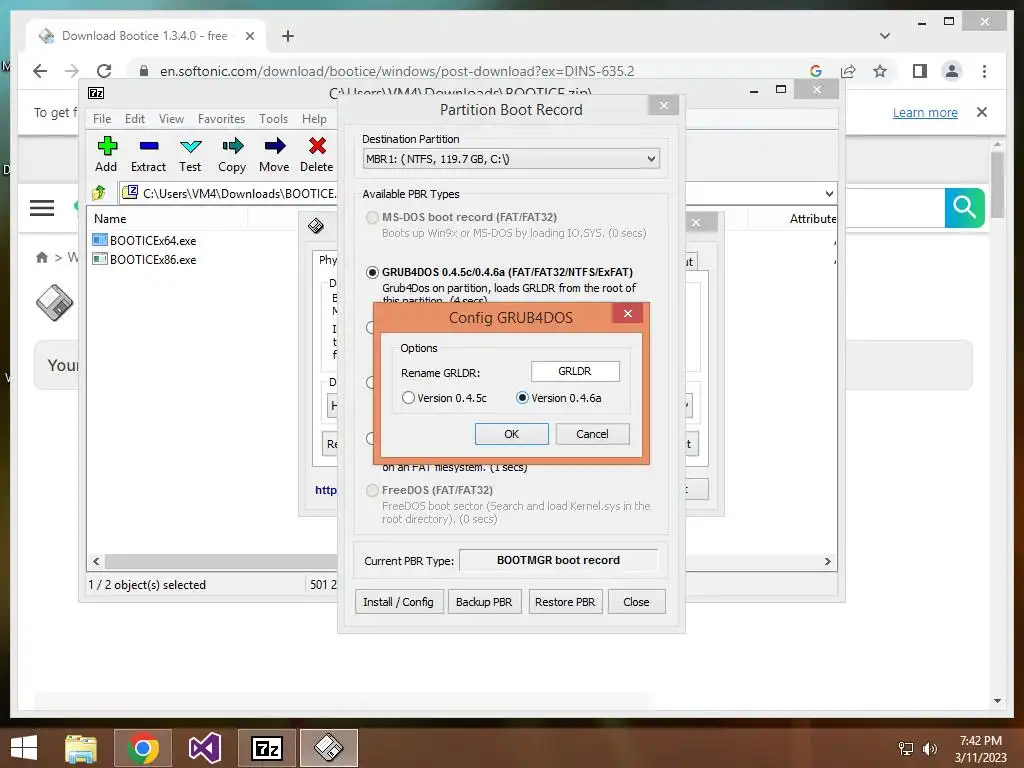Open the Chrome profile avatar
Screen dimensions: 1024x768
click(952, 71)
